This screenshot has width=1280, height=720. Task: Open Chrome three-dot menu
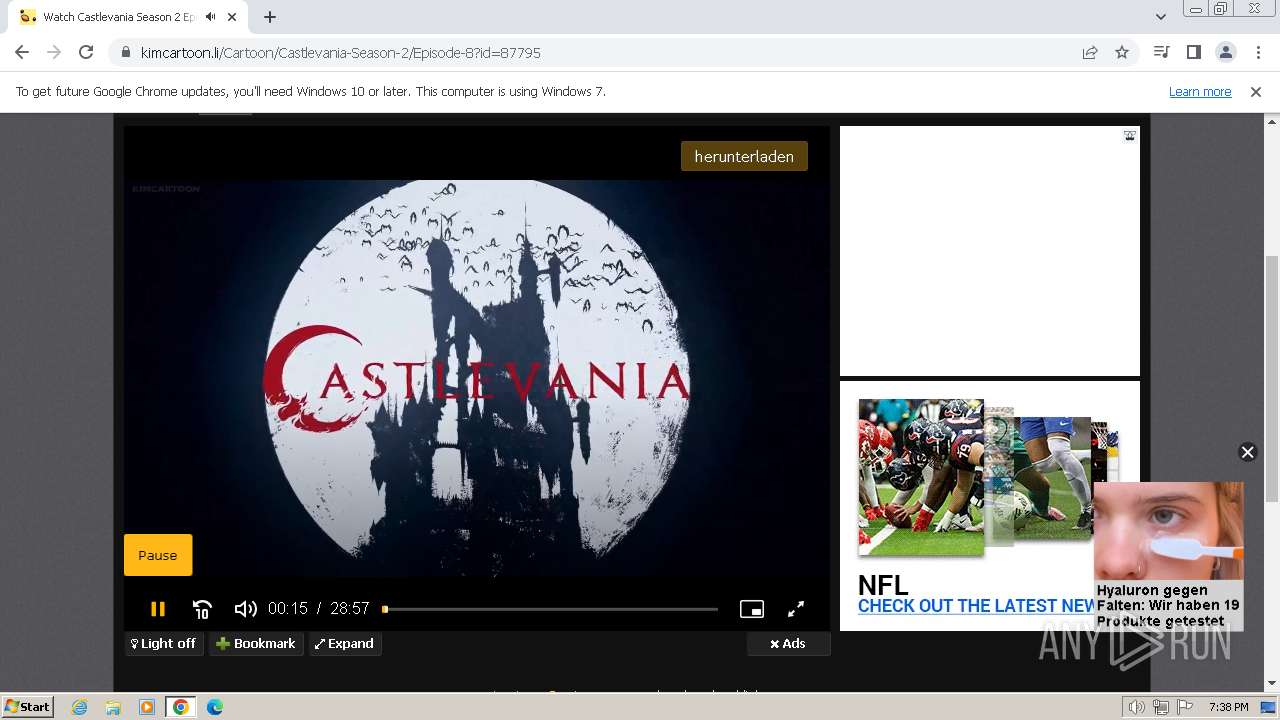pyautogui.click(x=1258, y=53)
